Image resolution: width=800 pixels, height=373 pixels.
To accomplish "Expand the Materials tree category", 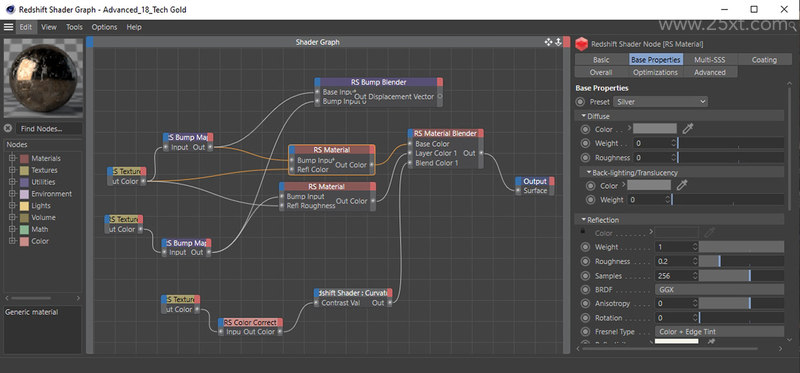I will 12,158.
